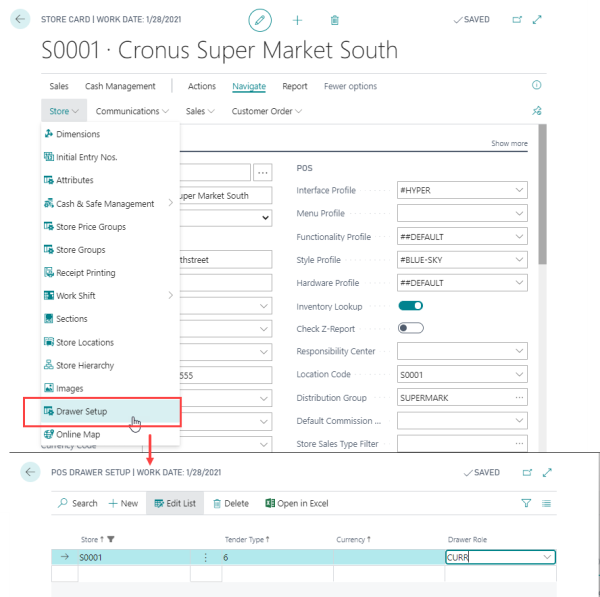This screenshot has height=597, width=600.
Task: Choose Store Price Groups menu entry
Action: 90,227
